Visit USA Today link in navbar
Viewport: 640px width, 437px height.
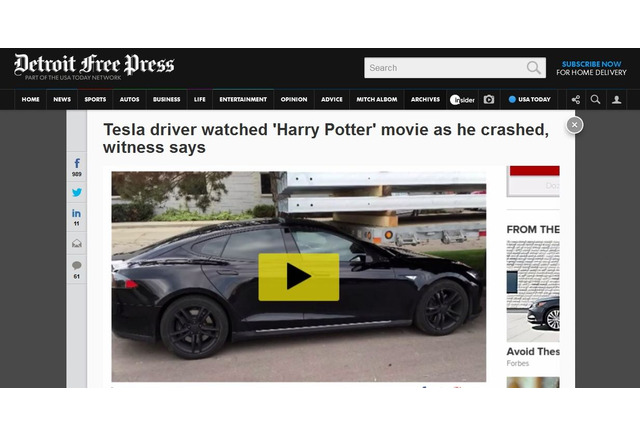[529, 100]
